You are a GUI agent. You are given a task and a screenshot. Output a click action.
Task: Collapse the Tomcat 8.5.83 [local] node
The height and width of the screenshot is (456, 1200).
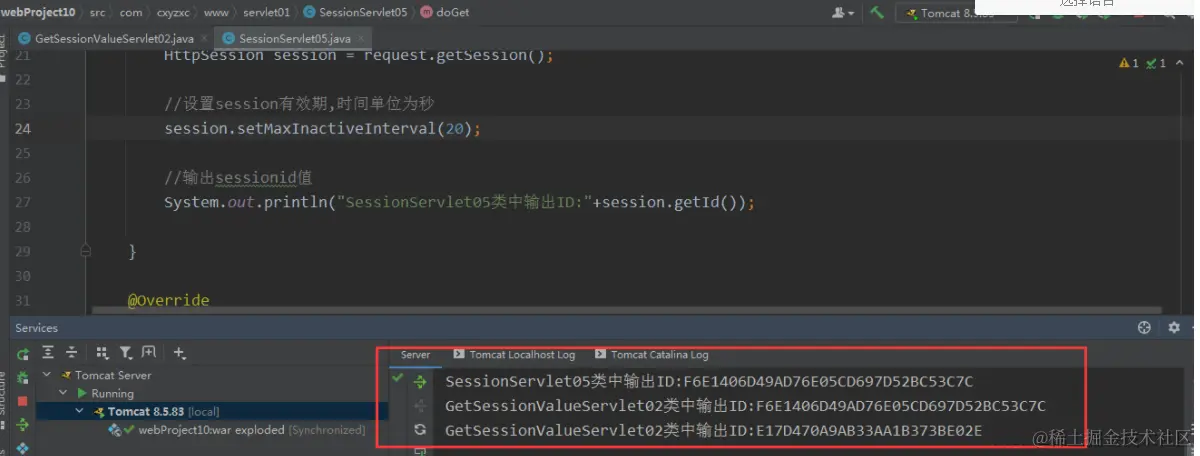pos(81,411)
